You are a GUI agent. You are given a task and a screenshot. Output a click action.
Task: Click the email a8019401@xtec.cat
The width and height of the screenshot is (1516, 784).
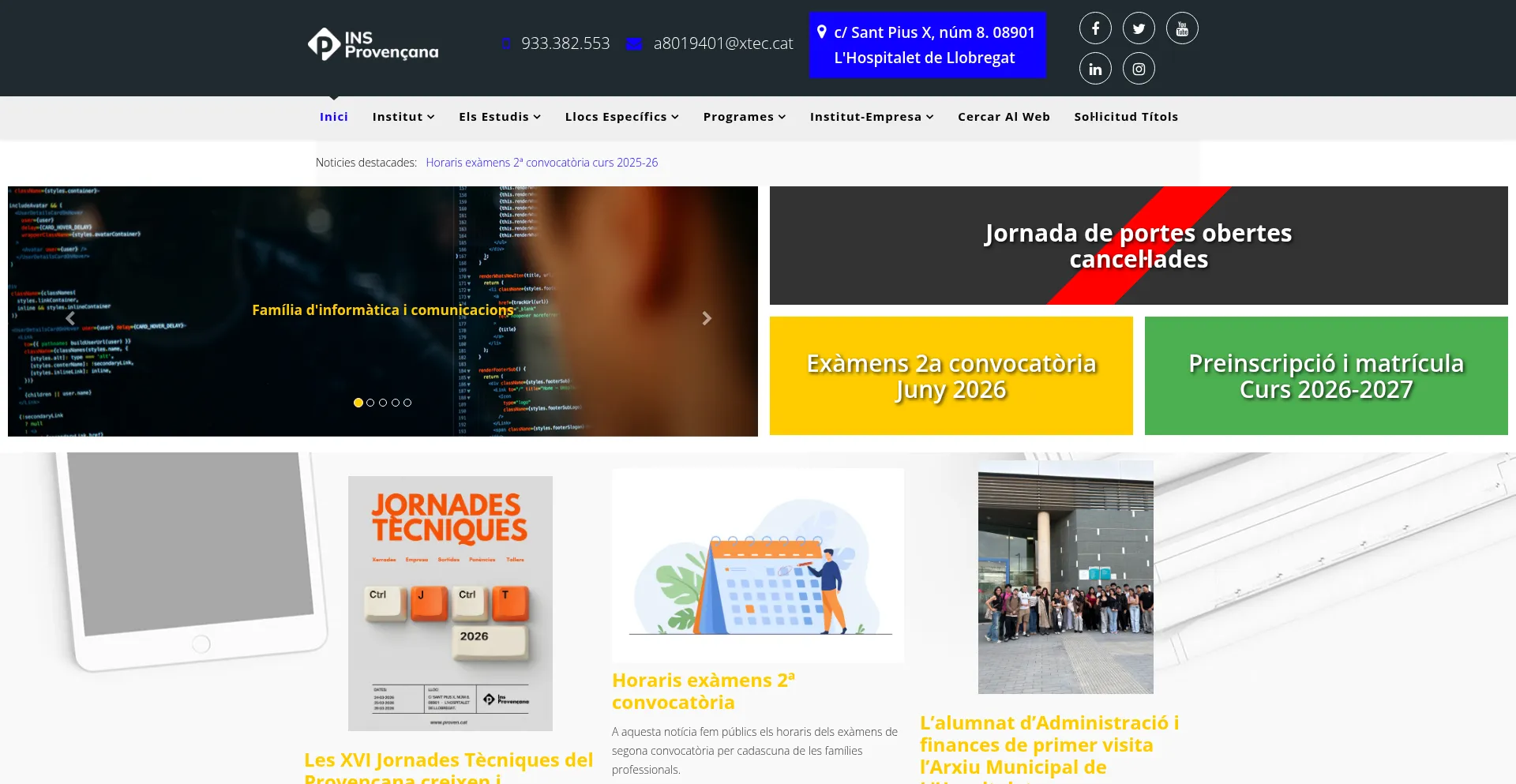(723, 43)
